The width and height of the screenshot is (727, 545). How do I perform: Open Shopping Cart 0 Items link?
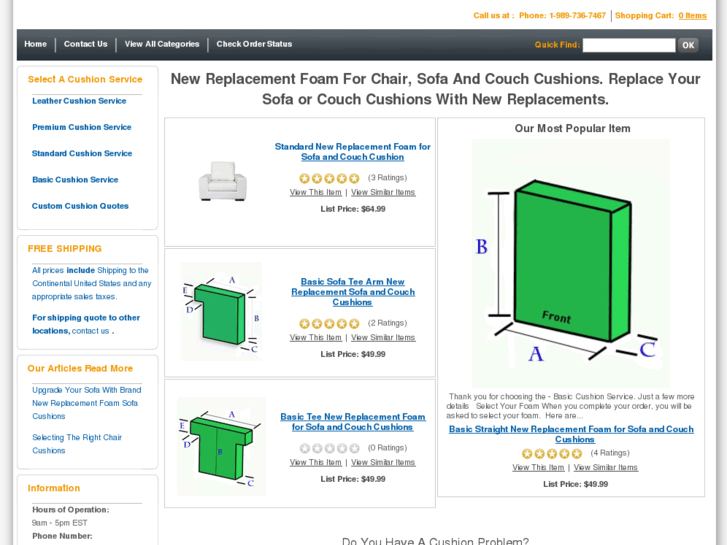(692, 16)
